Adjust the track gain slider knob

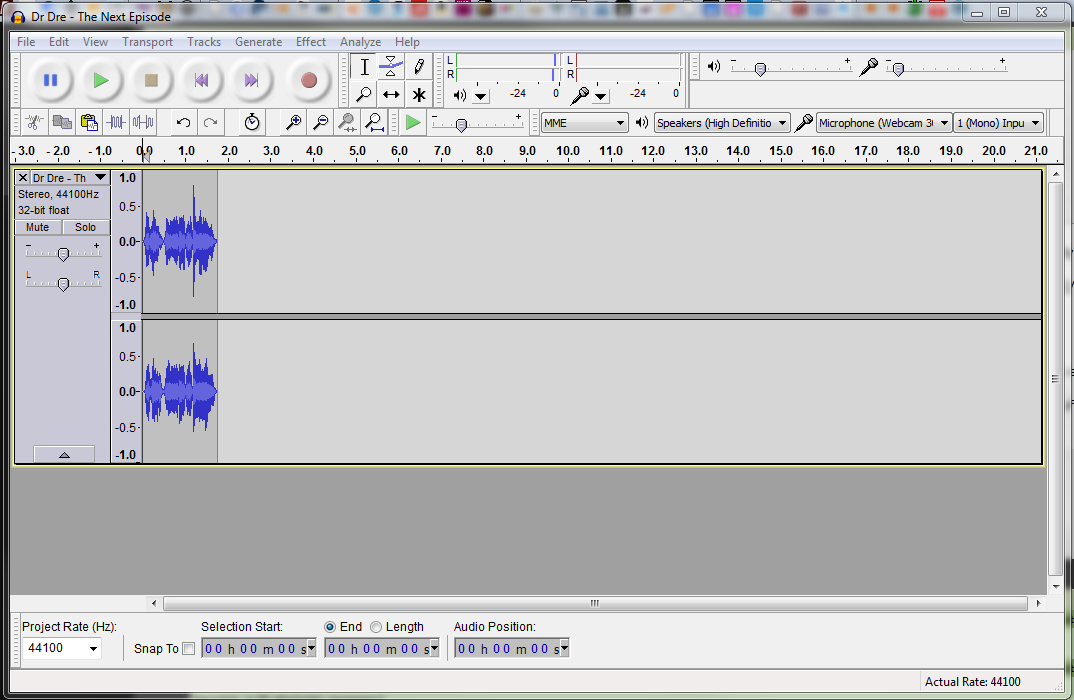click(x=63, y=255)
